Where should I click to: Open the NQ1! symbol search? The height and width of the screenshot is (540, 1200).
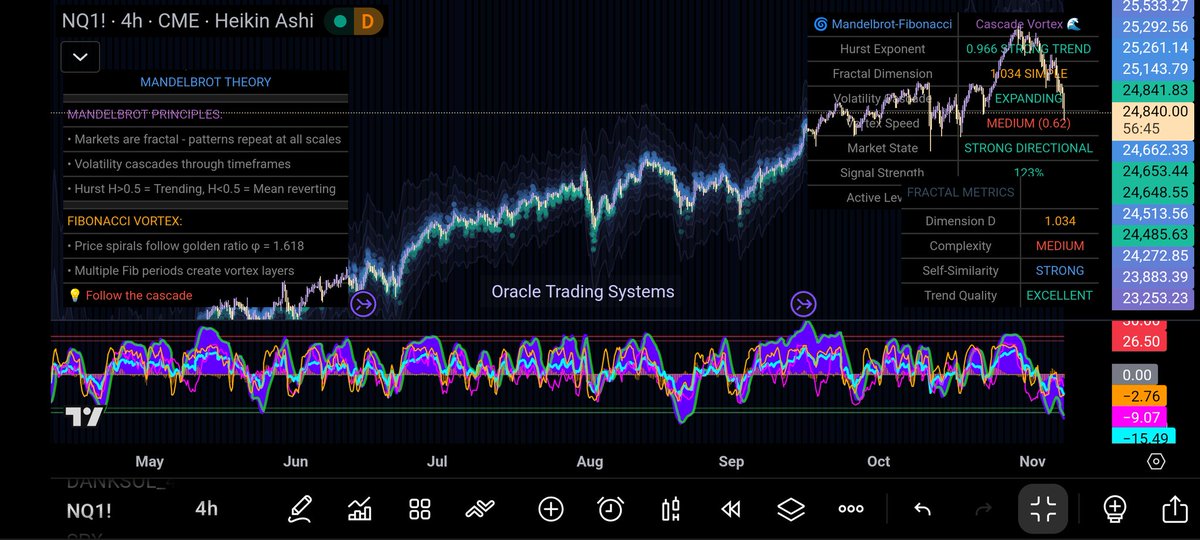(89, 509)
